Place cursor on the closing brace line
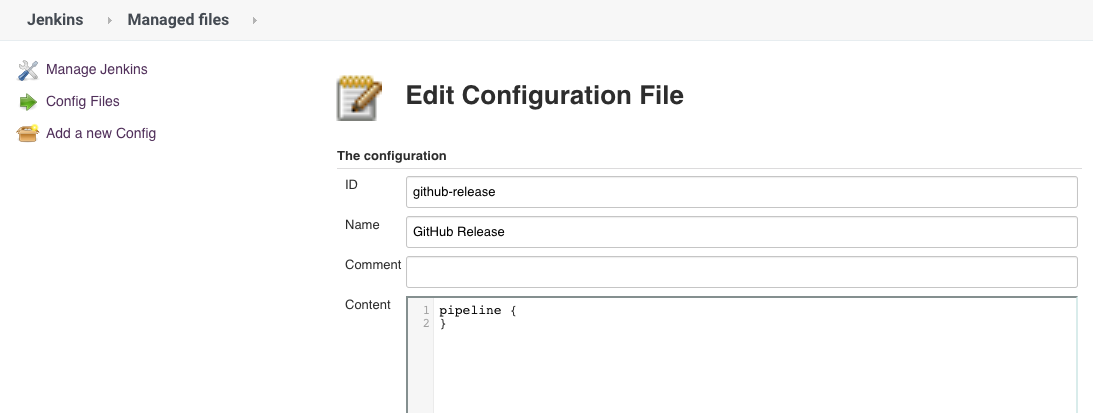 443,324
